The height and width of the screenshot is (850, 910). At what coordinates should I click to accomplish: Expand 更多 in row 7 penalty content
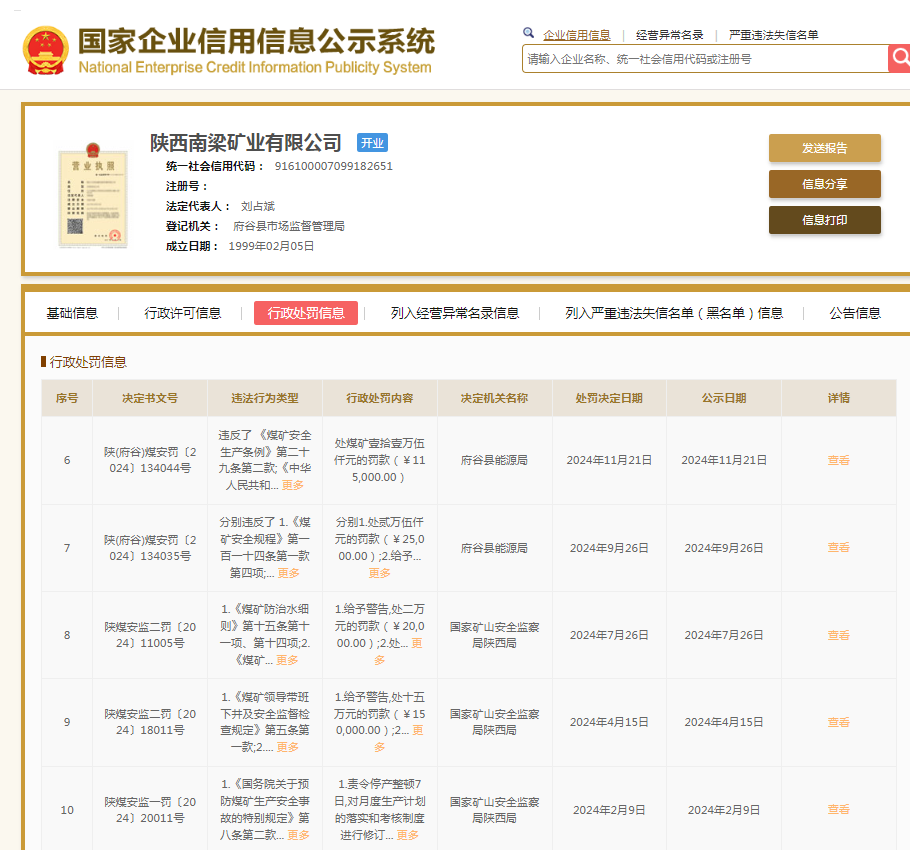tap(379, 573)
